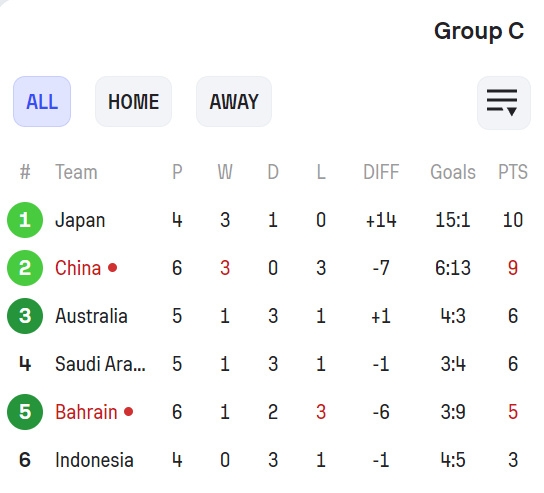
Task: Click the dark green rank 3 badge
Action: (25, 316)
